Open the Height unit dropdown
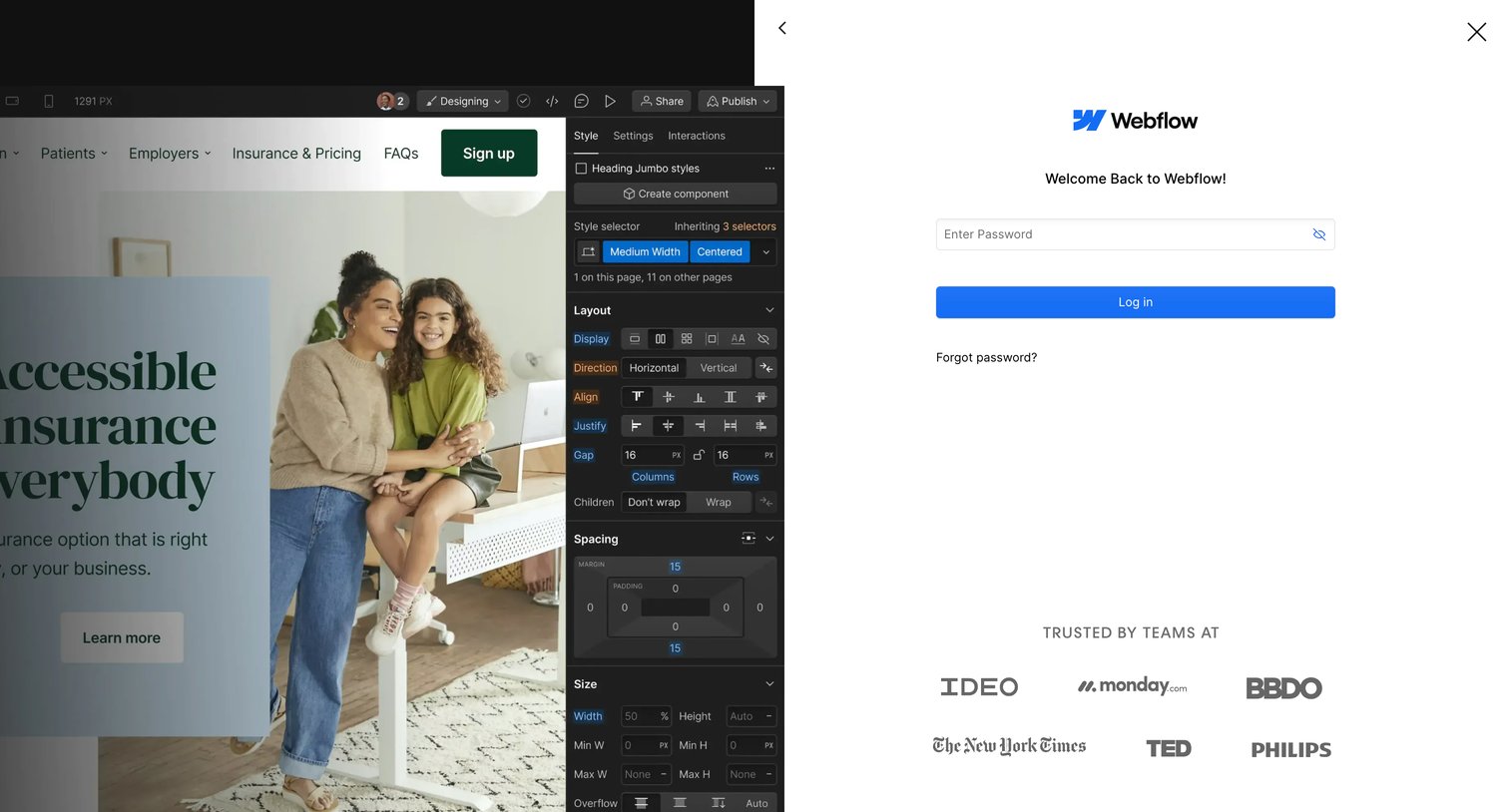Screen dimensions: 1509x812 point(768,716)
